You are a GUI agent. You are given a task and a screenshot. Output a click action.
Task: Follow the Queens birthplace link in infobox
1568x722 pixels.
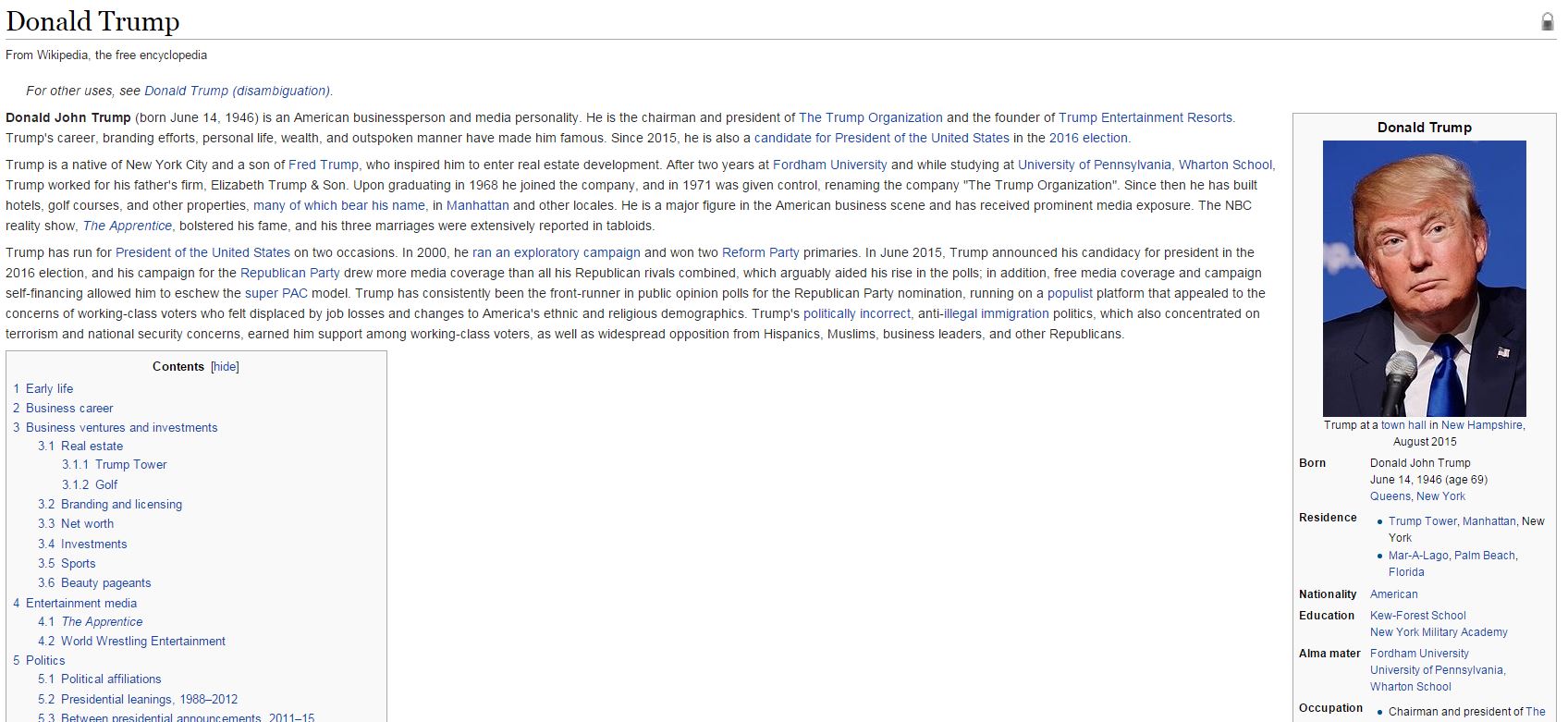1390,496
